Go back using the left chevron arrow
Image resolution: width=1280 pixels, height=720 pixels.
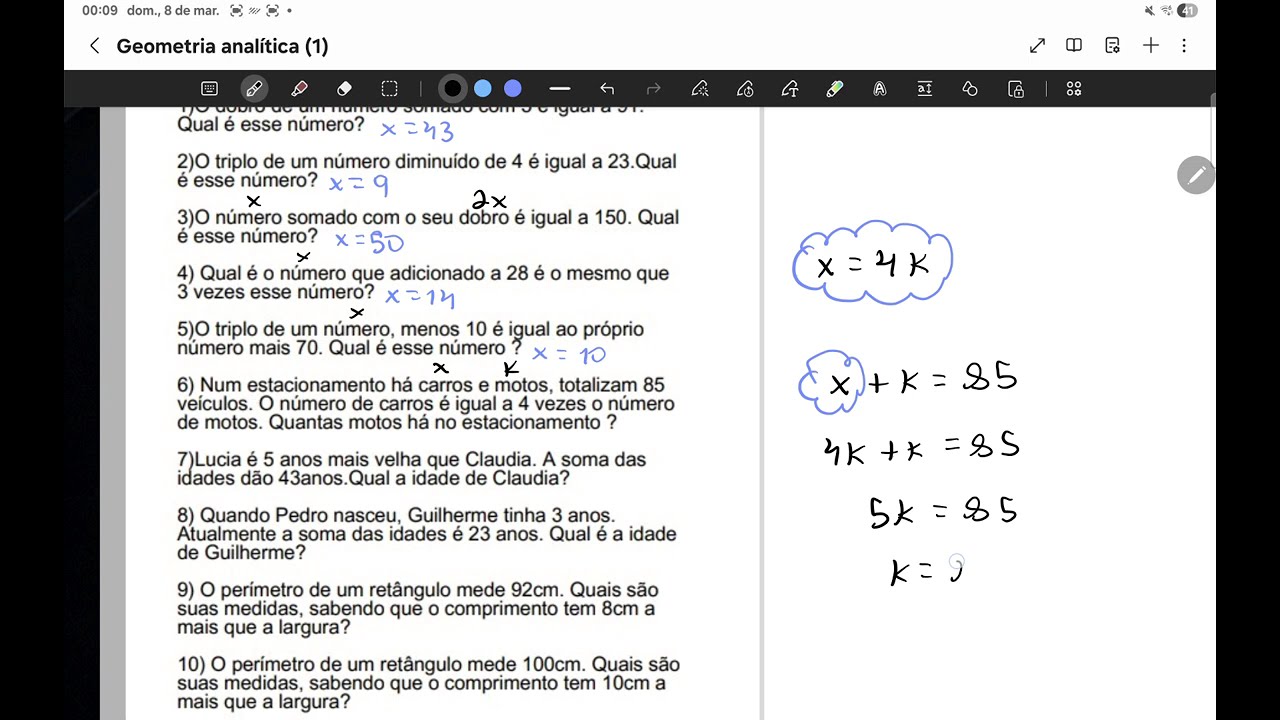(95, 46)
